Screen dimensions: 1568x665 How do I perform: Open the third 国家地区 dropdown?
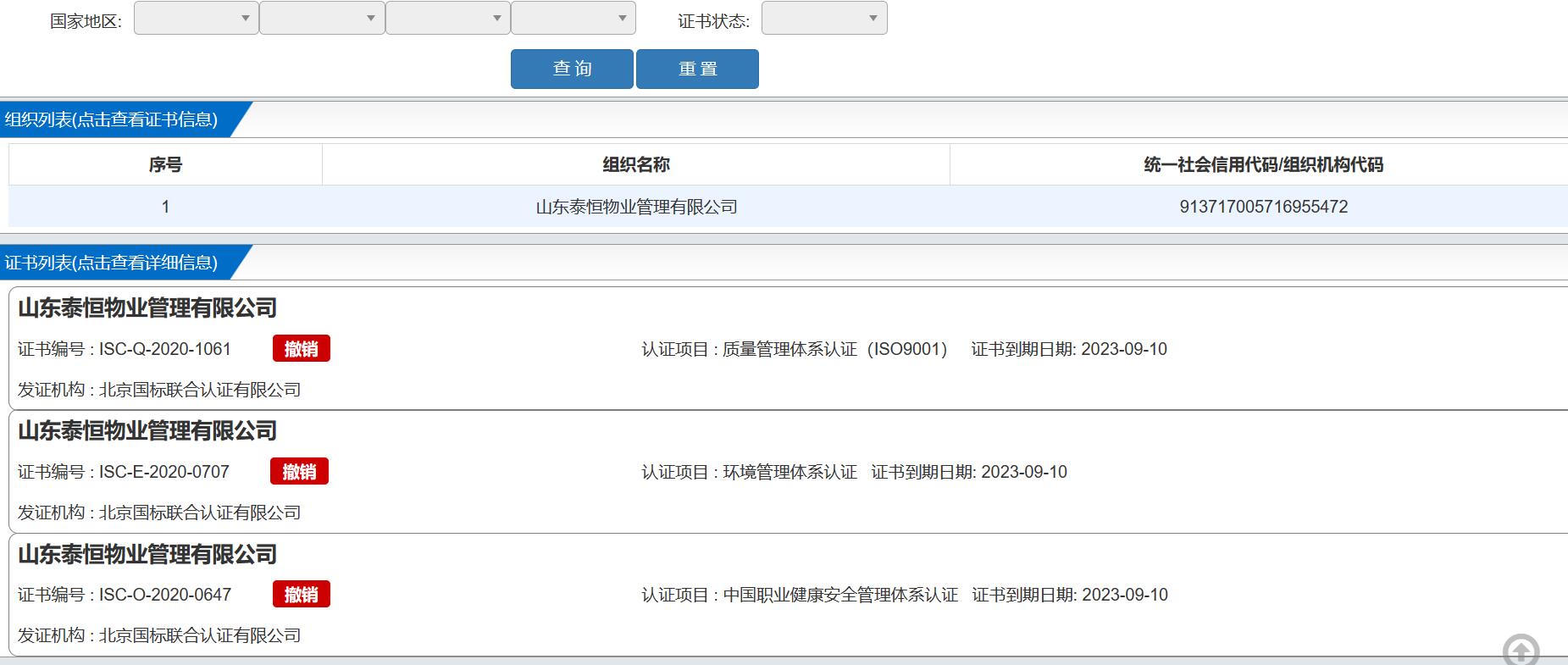[448, 18]
